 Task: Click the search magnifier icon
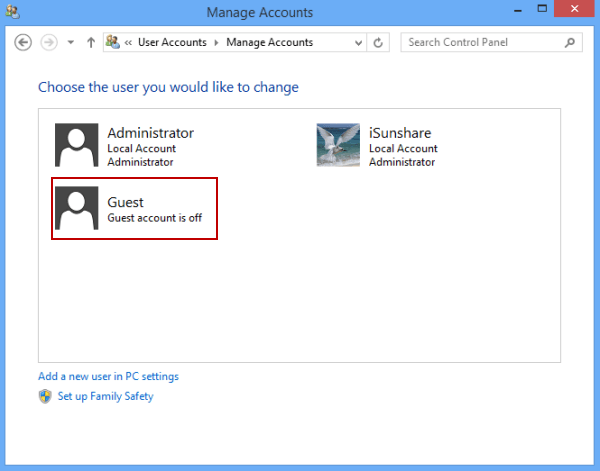tap(570, 42)
